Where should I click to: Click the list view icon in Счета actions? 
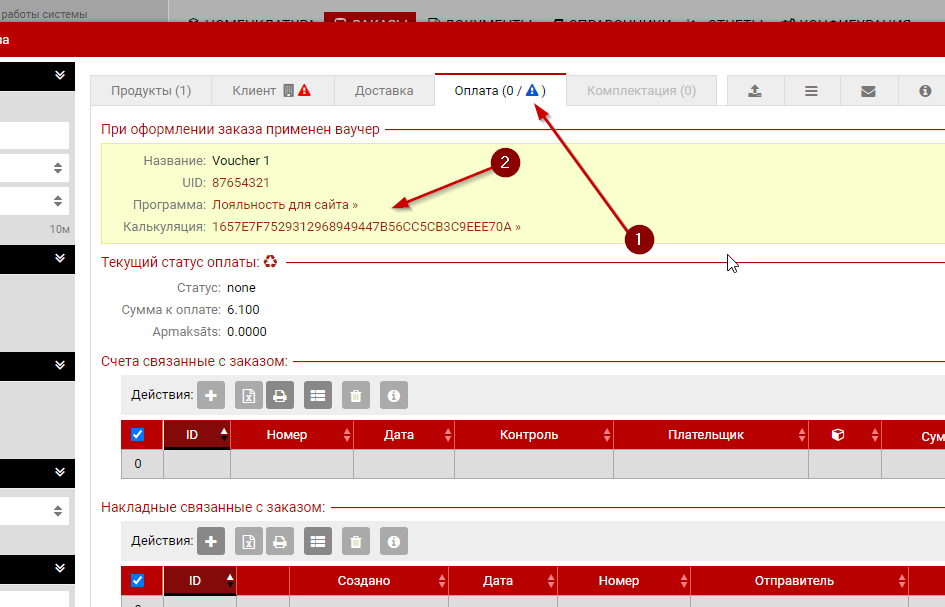coord(317,396)
